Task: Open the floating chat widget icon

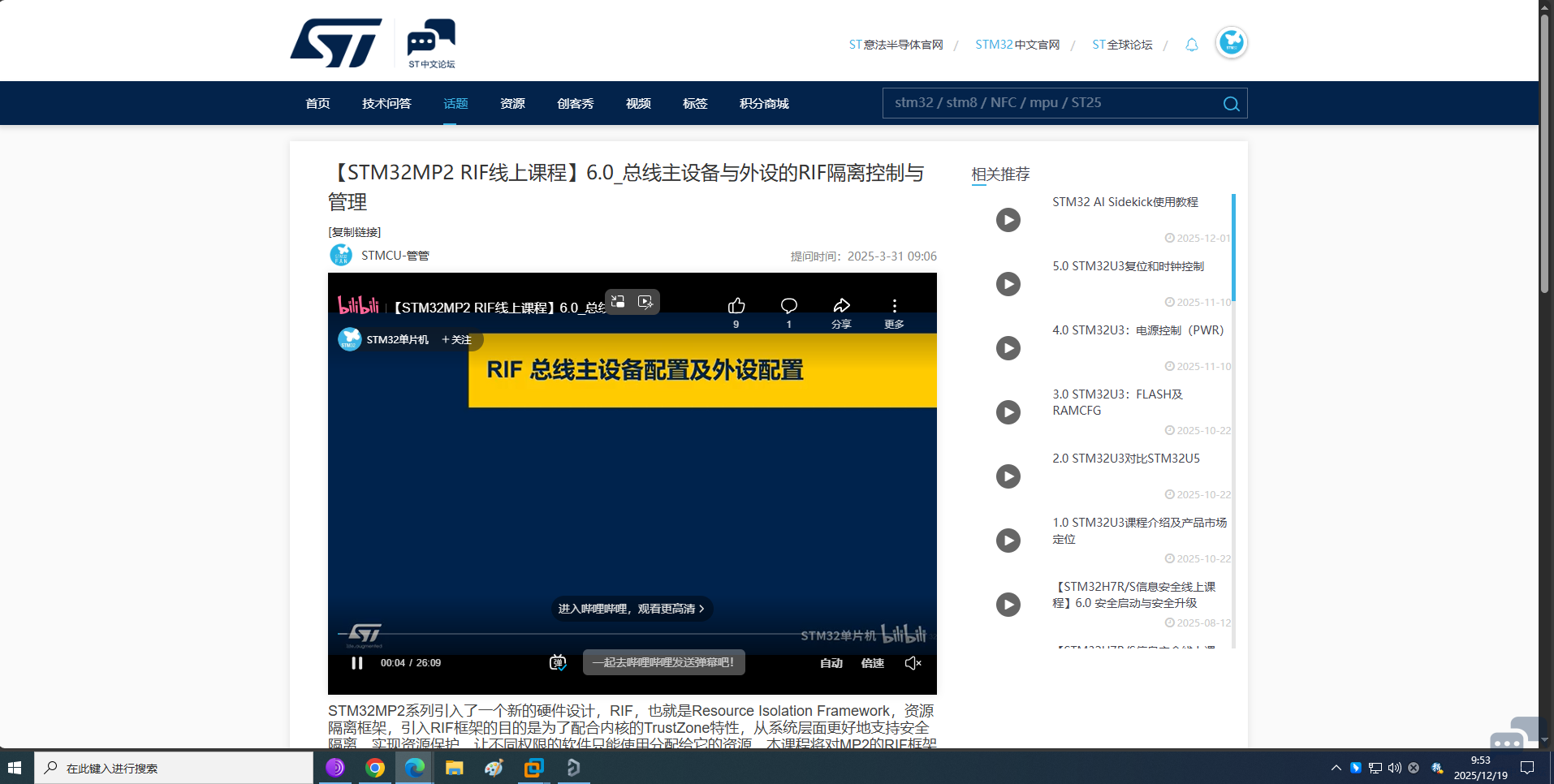Action: coord(1513,734)
